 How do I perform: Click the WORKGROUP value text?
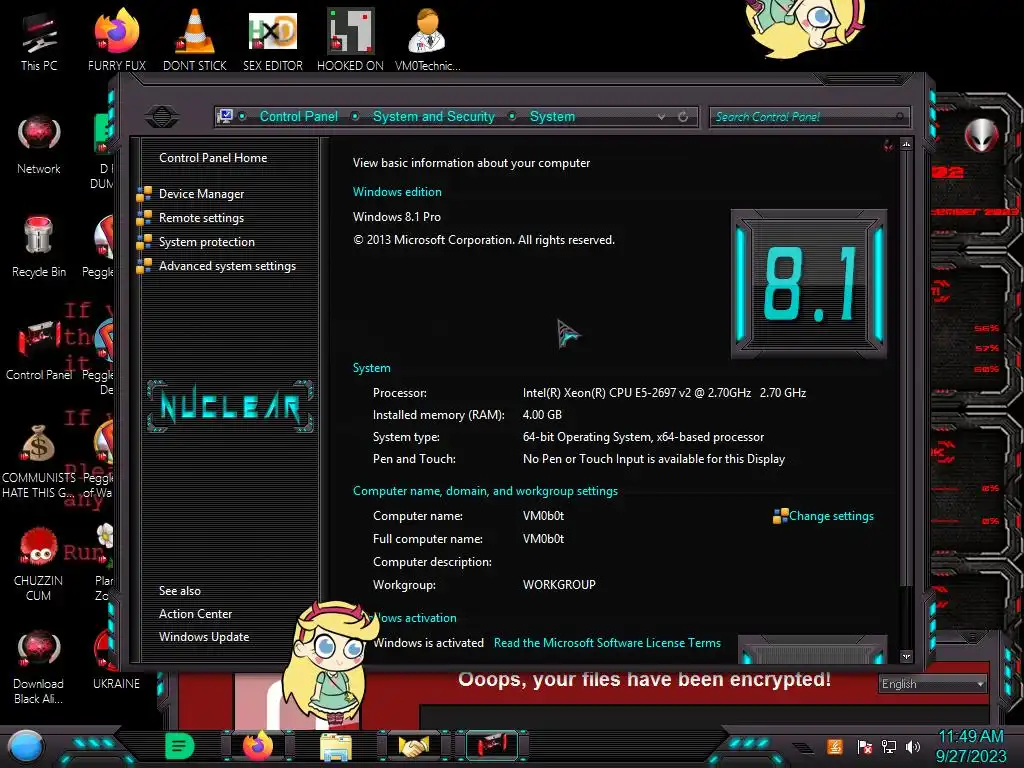click(x=559, y=585)
